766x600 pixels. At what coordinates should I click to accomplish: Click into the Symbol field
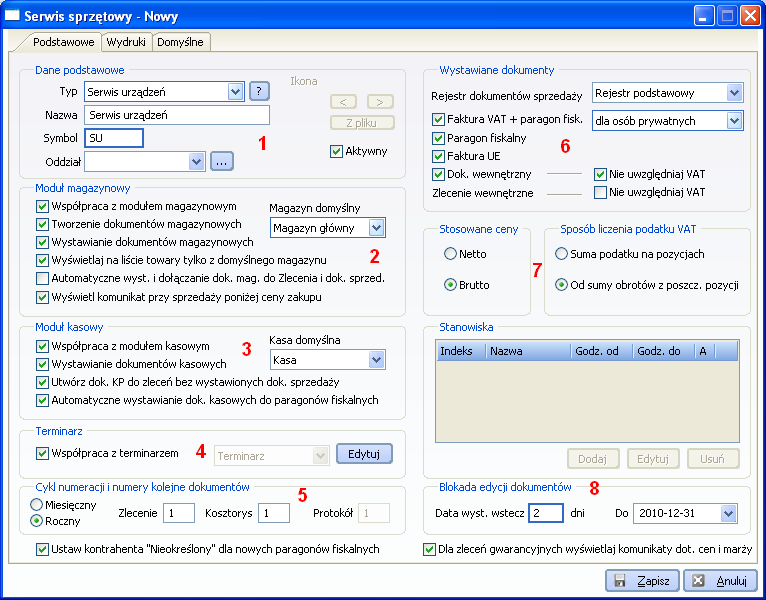(114, 138)
